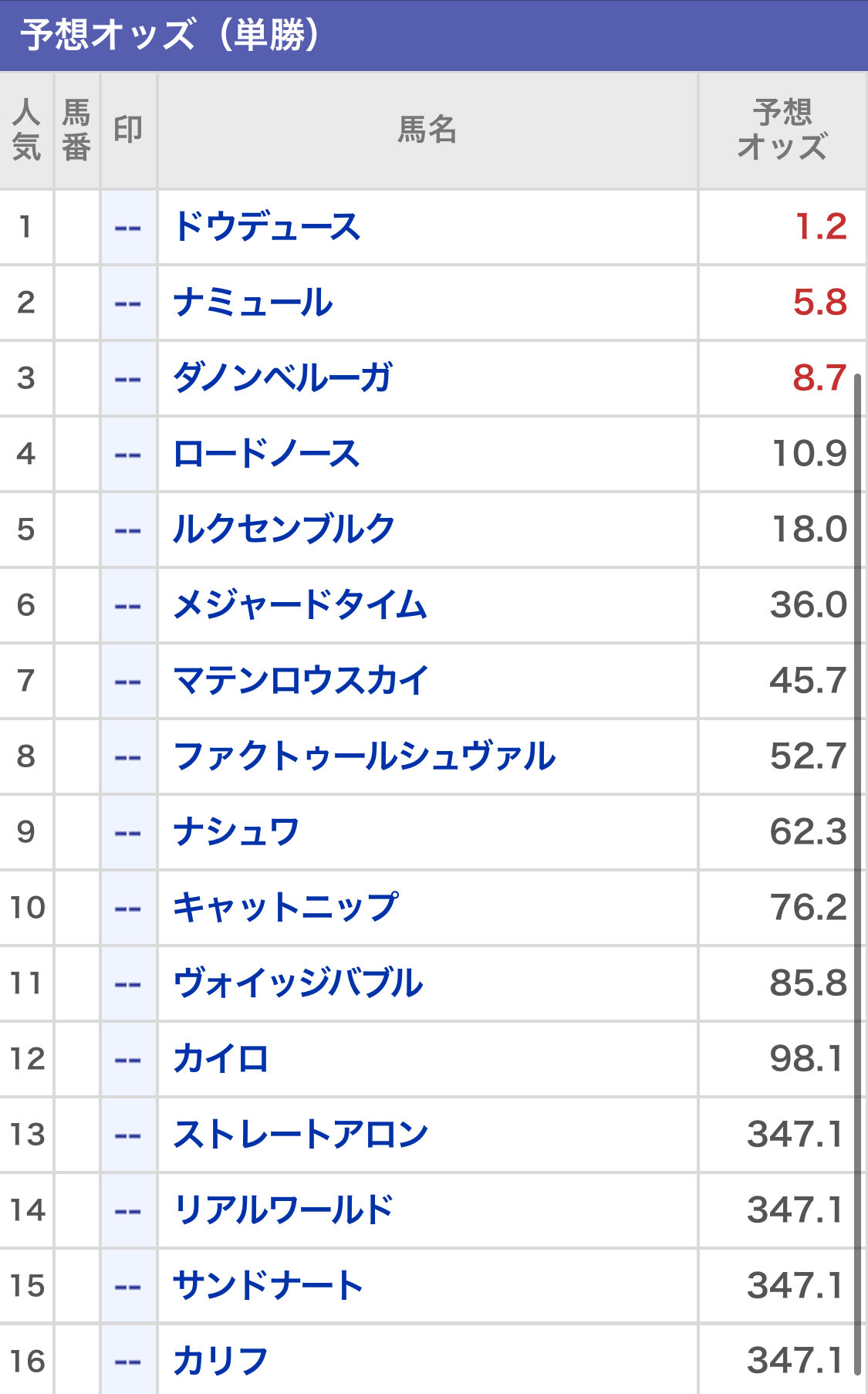The width and height of the screenshot is (868, 1394).
Task: Select ファクトゥールシュヴァル horse name
Action: 364,756
